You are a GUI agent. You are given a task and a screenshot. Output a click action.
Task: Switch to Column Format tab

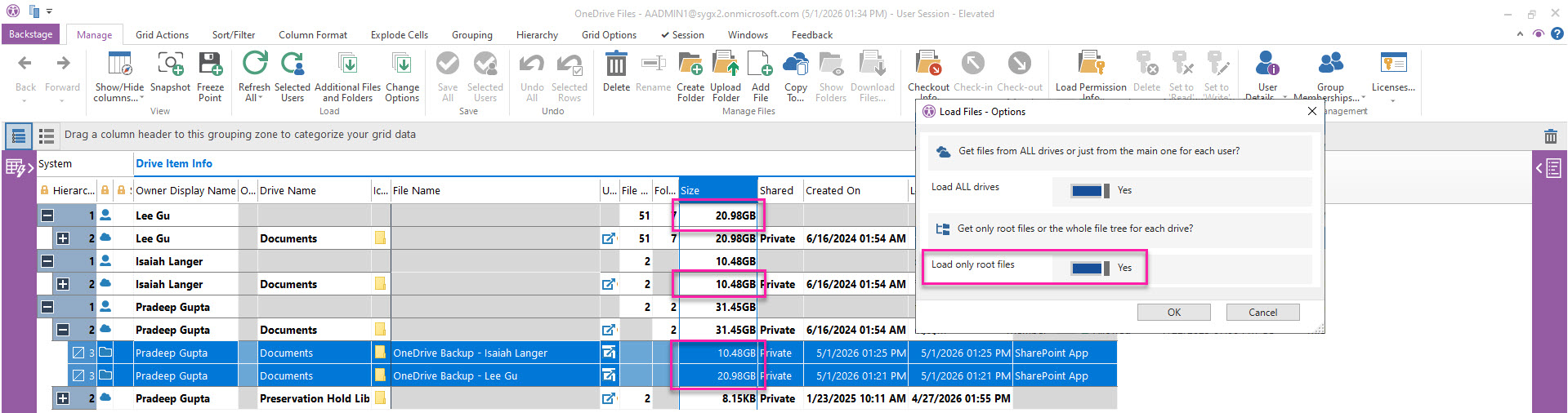point(313,35)
